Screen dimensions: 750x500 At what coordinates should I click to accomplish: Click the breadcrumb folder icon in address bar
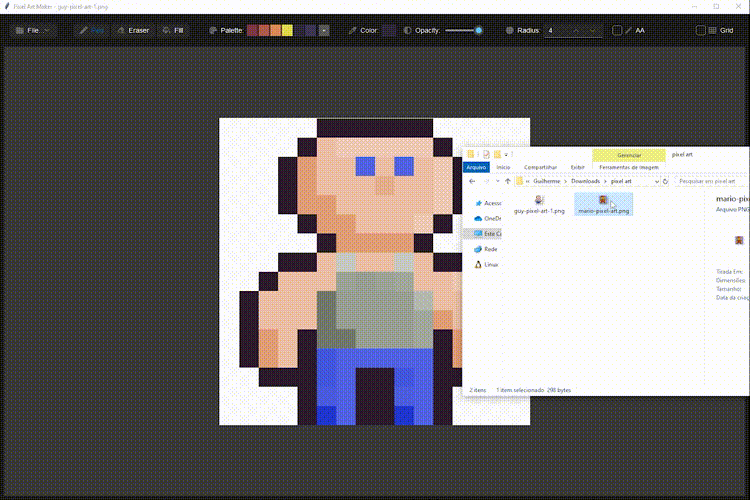pos(519,181)
